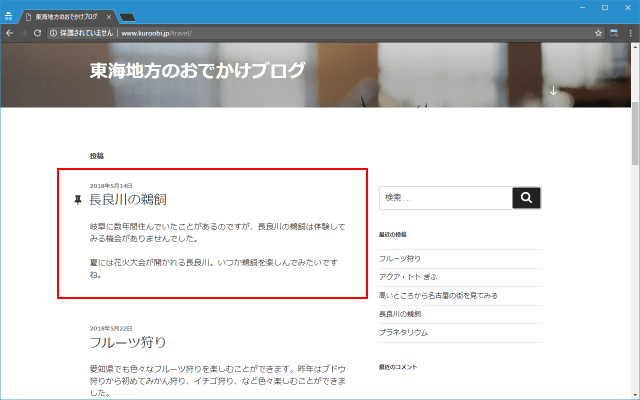This screenshot has height=400, width=640.
Task: Click the date 2018年5月14日
Action: (111, 186)
